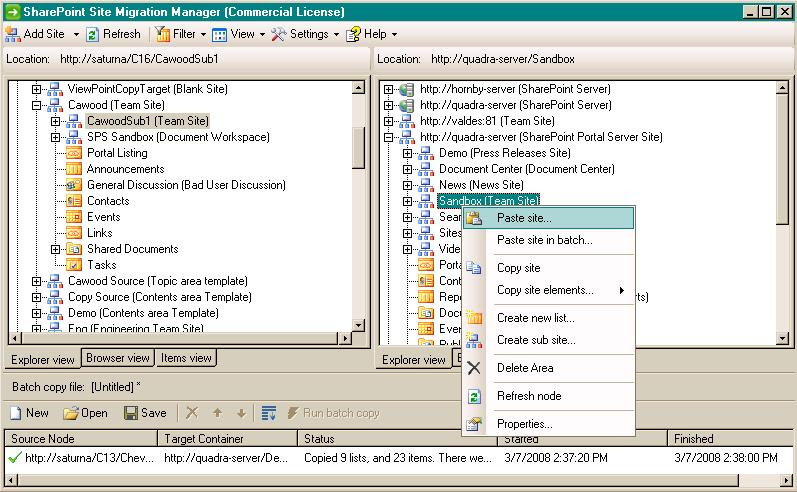Switch to left pane Items view tab

coord(186,358)
